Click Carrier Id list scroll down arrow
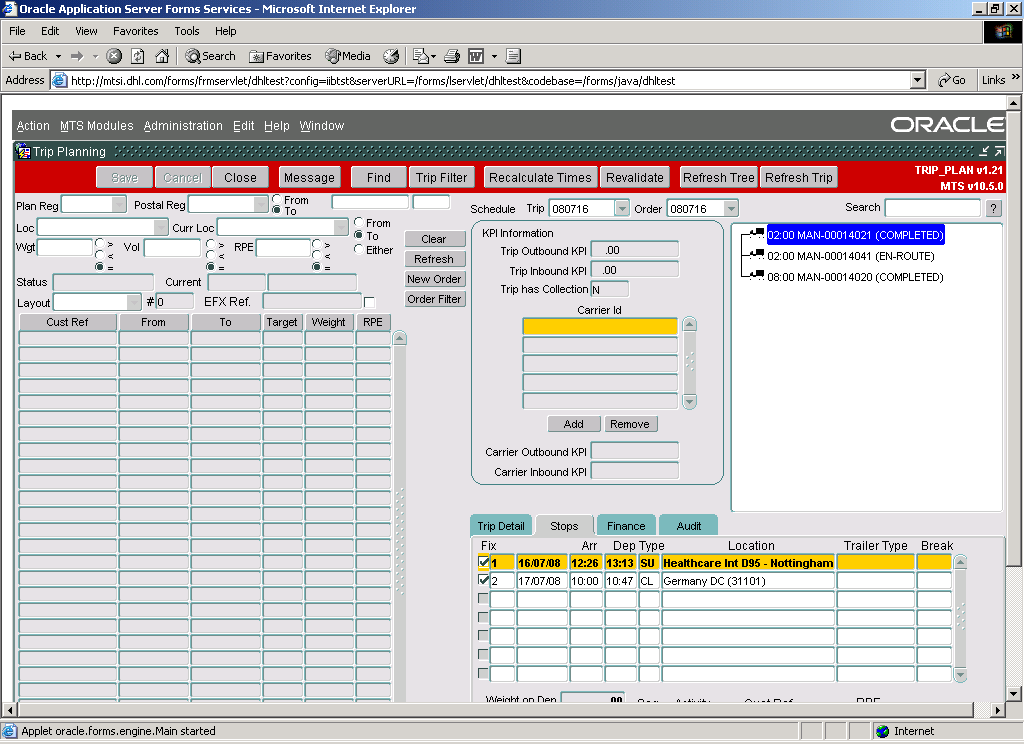The height and width of the screenshot is (744, 1024). tap(690, 402)
